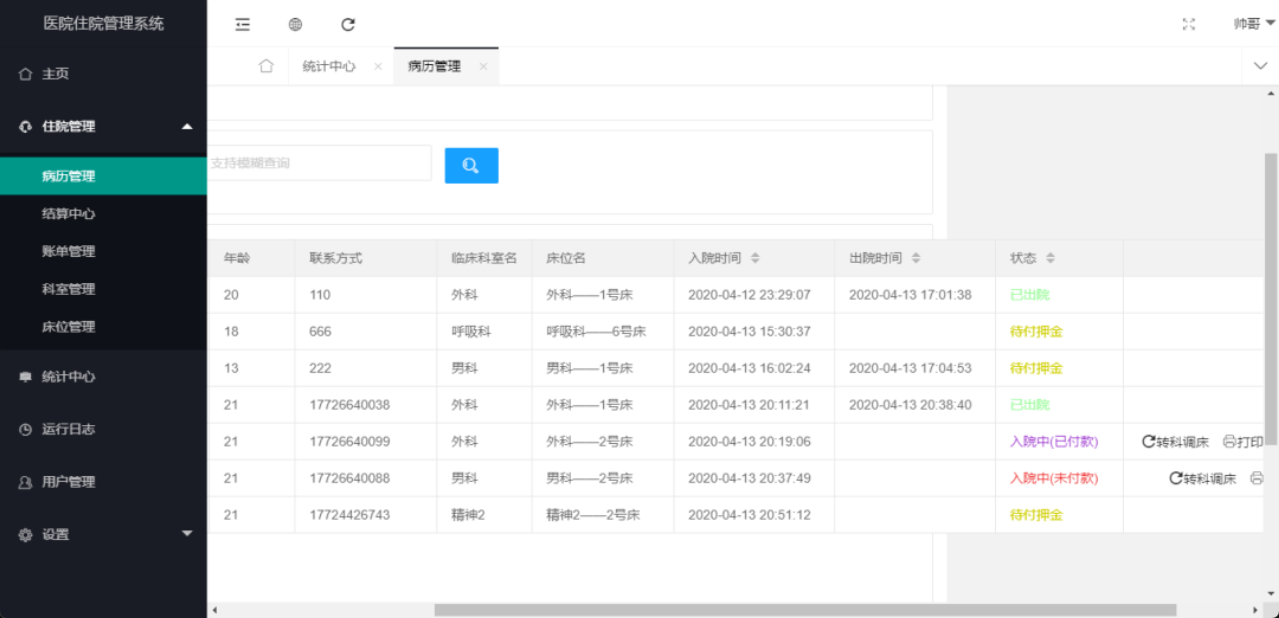Close the 病历管理 tab
Screen dimensions: 1279x618
483,67
